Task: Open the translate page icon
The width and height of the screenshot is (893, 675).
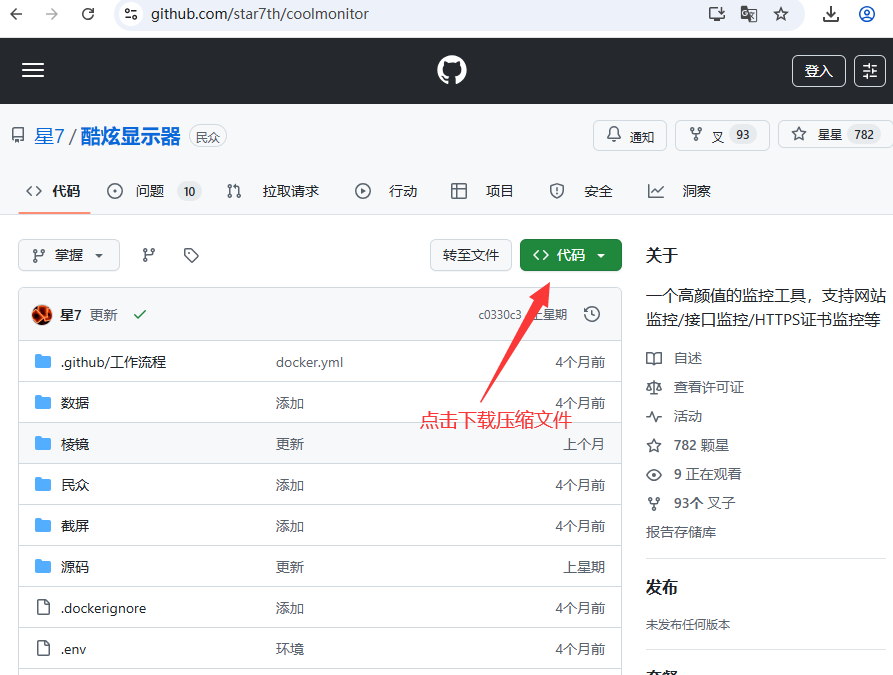Action: 748,14
